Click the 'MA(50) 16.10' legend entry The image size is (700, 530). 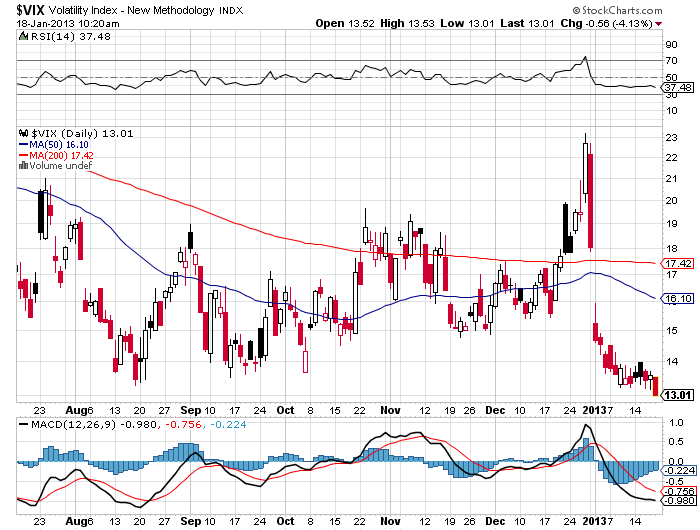coord(59,145)
